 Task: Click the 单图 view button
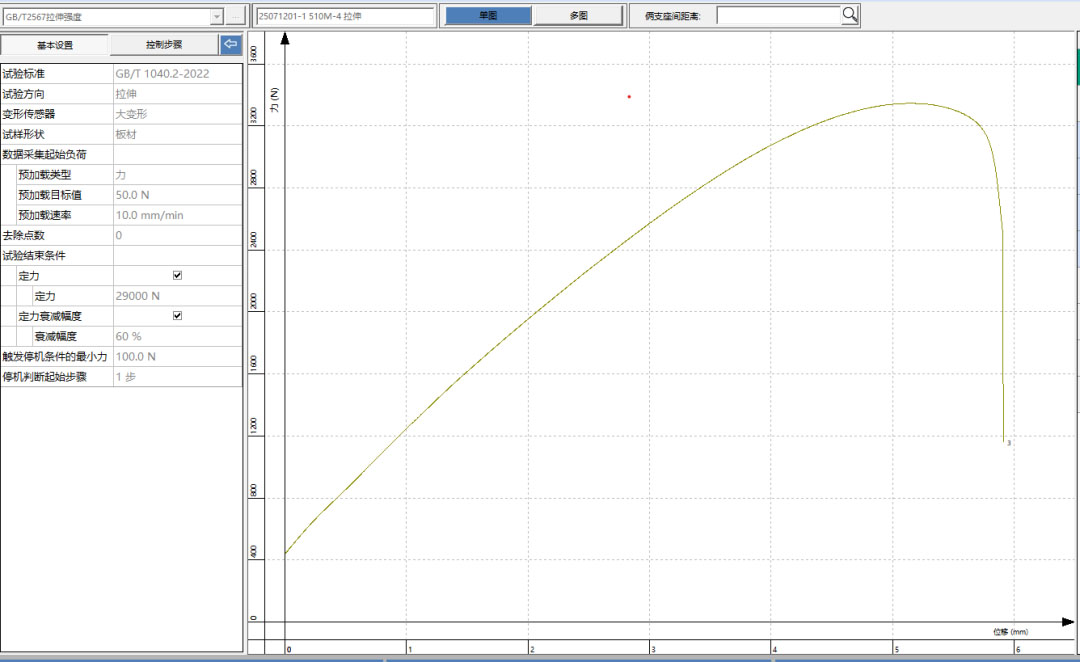tap(487, 15)
